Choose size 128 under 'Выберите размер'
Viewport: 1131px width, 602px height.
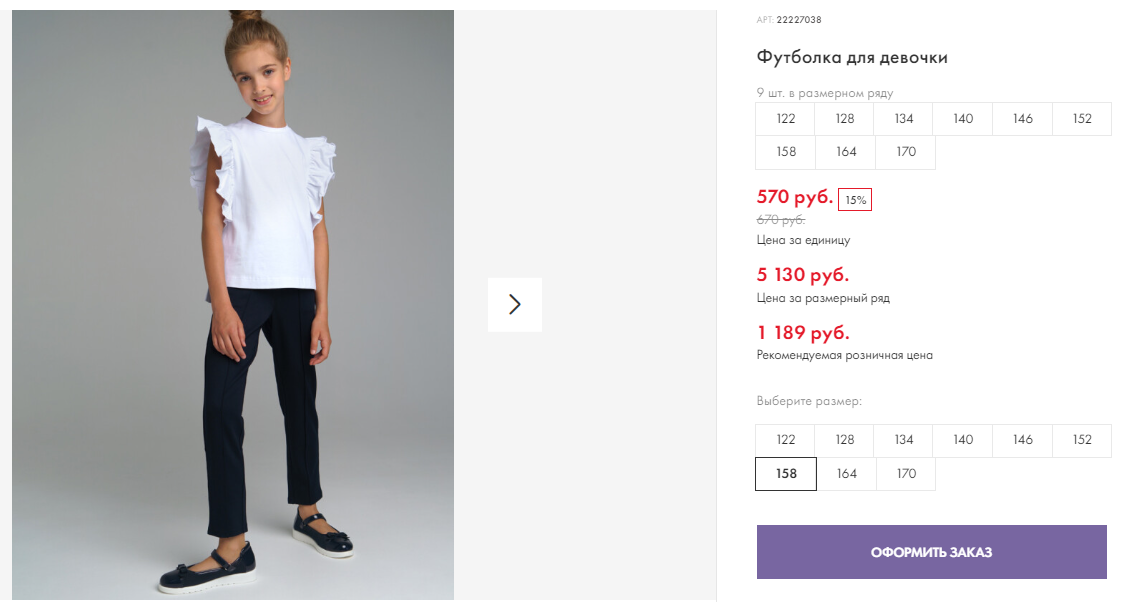[845, 440]
